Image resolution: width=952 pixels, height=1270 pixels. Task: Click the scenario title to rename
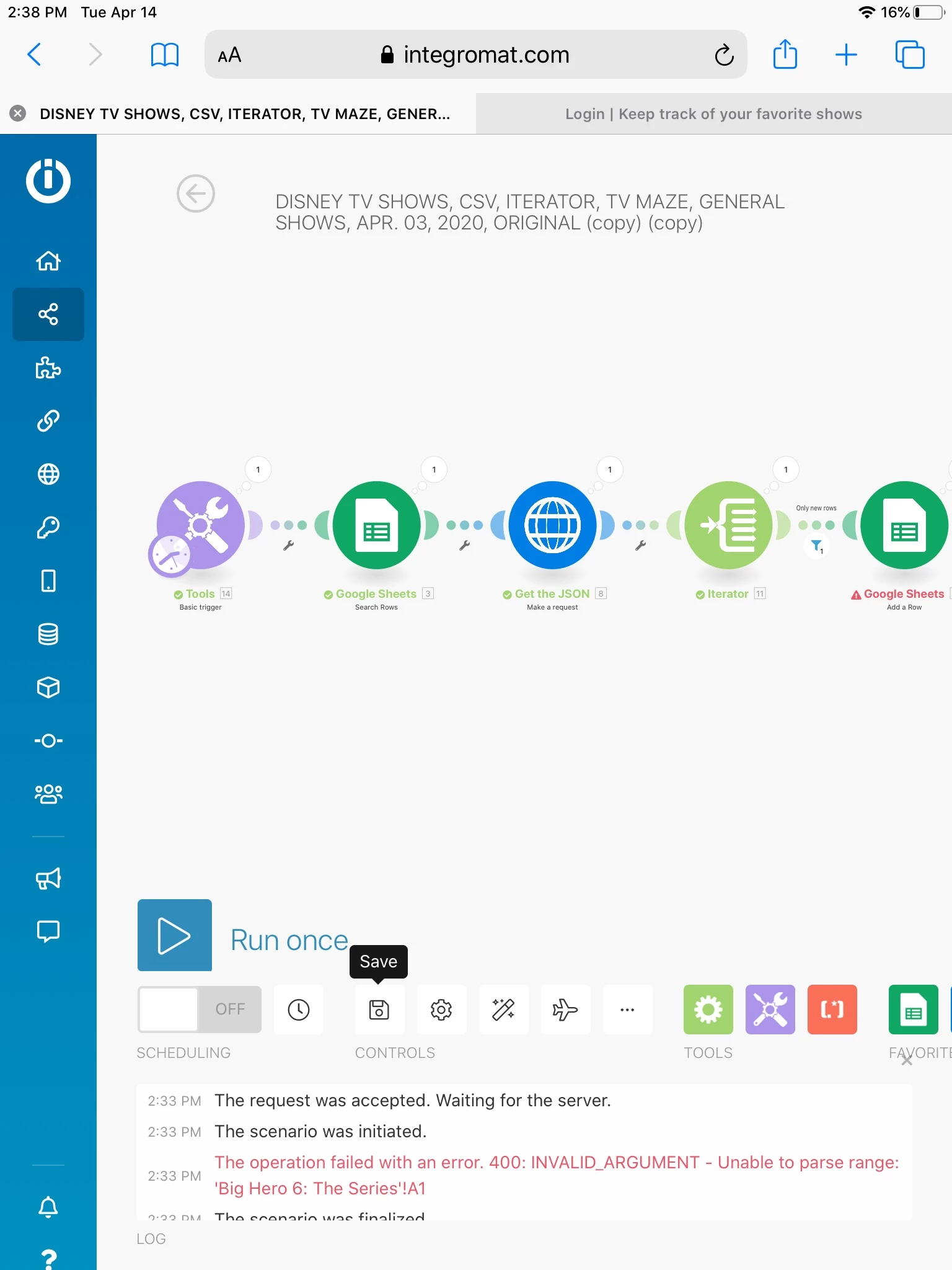point(530,212)
